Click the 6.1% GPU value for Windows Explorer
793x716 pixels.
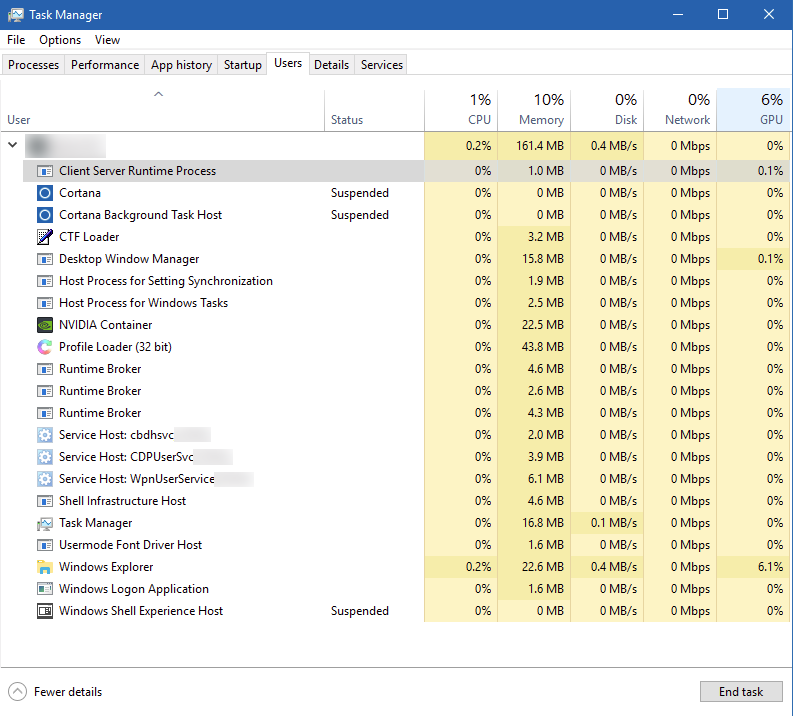coord(770,567)
